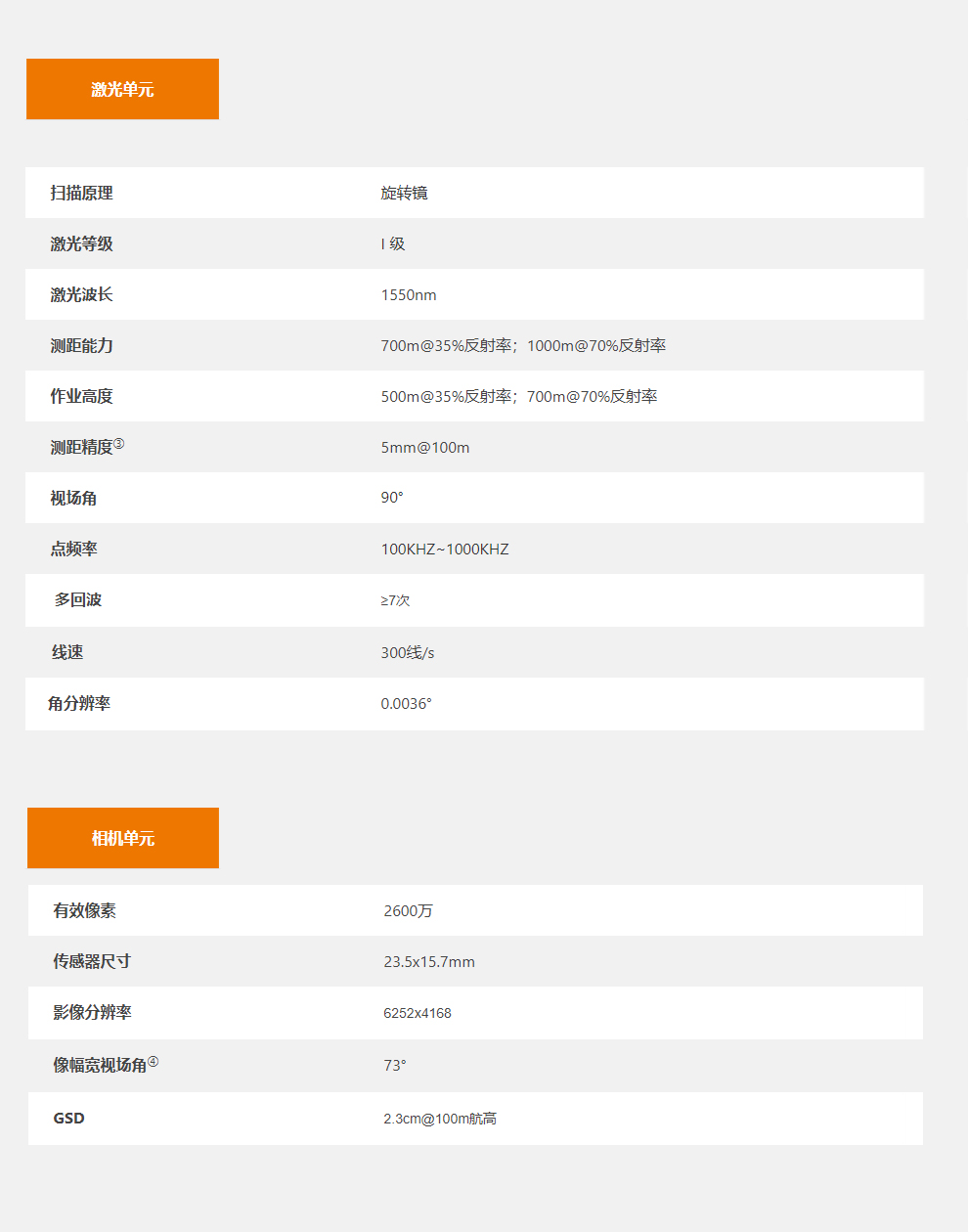Image resolution: width=968 pixels, height=1232 pixels.
Task: Select the 6252x4168 resolution value
Action: coord(418,1013)
